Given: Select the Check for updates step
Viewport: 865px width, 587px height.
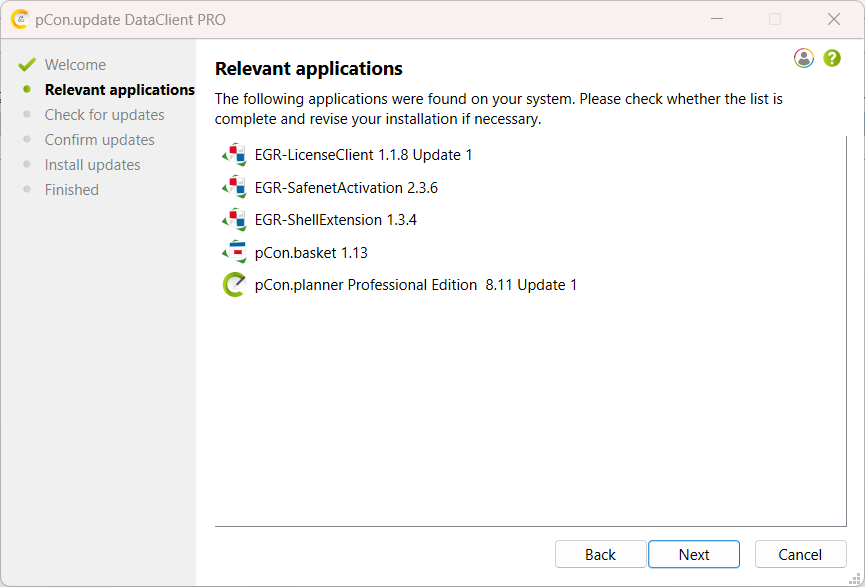Looking at the screenshot, I should pyautogui.click(x=104, y=115).
